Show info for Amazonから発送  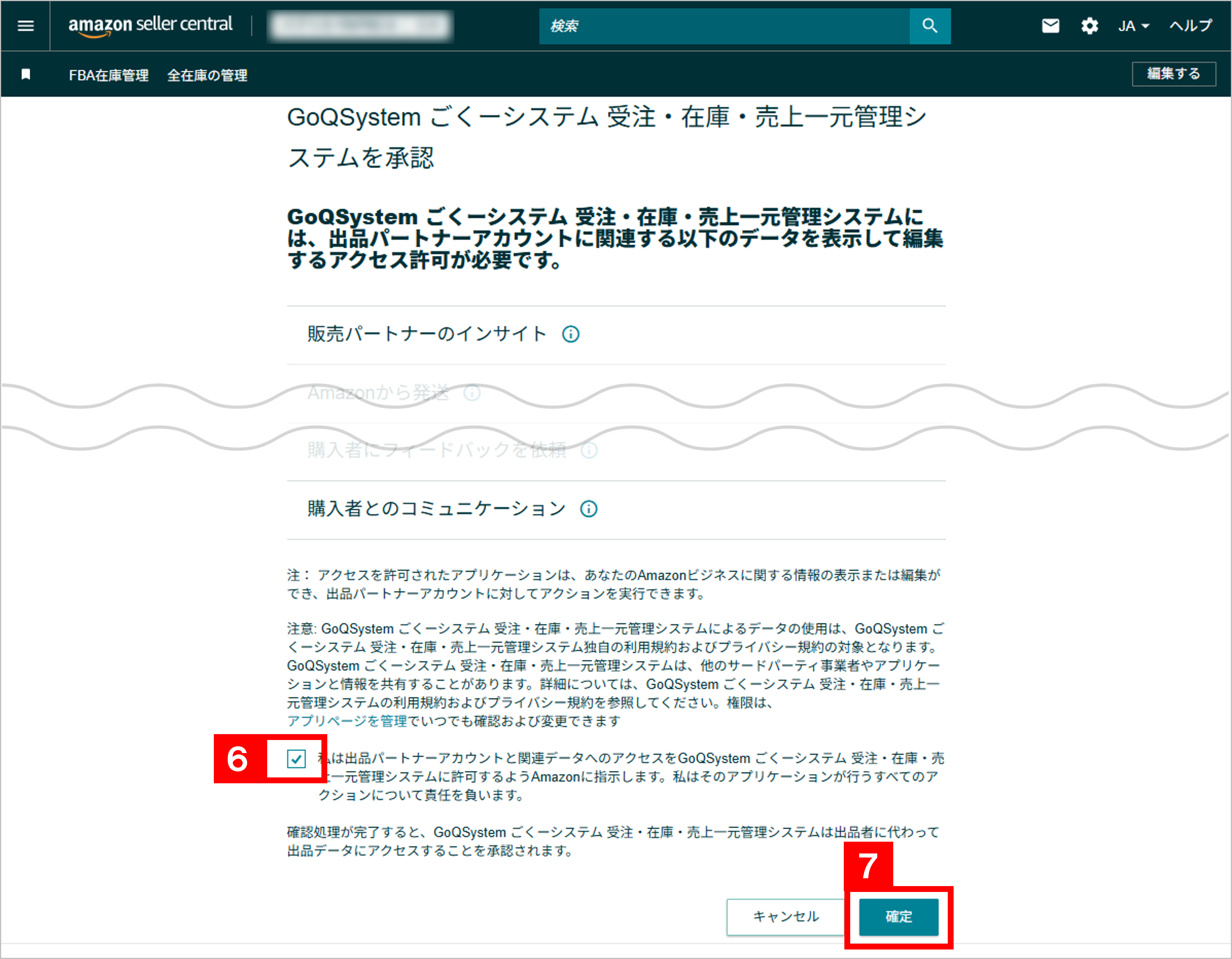[x=472, y=393]
